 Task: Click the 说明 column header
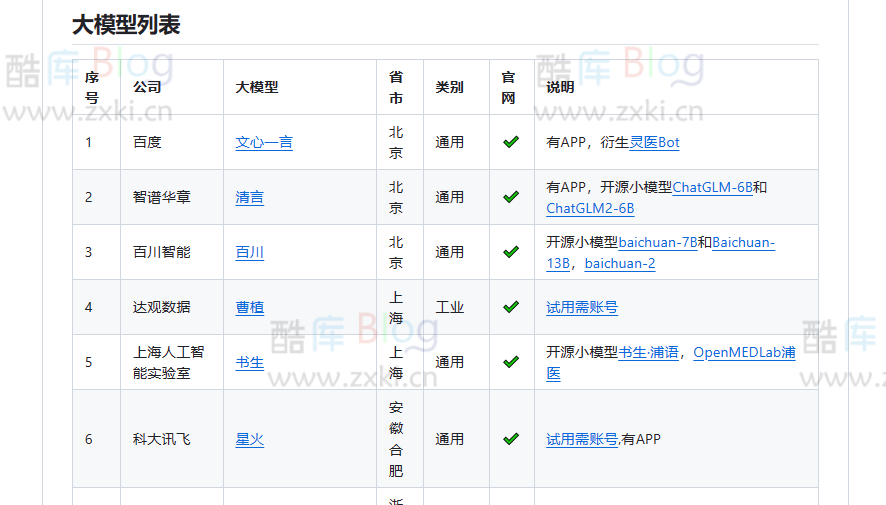tap(676, 87)
